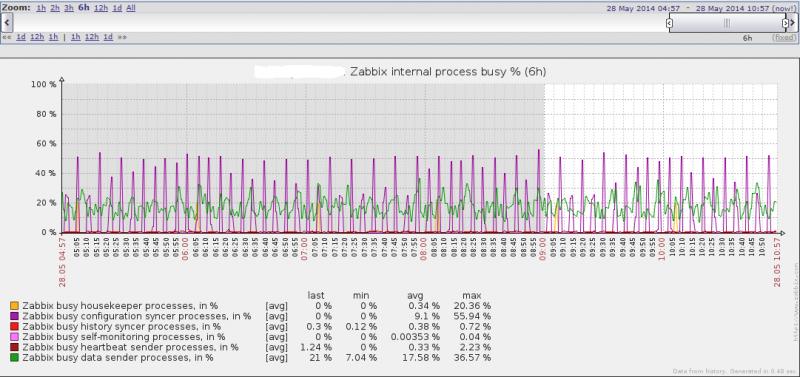The height and width of the screenshot is (377, 800).
Task: Select the bold 6h zoom level
Action: (84, 8)
